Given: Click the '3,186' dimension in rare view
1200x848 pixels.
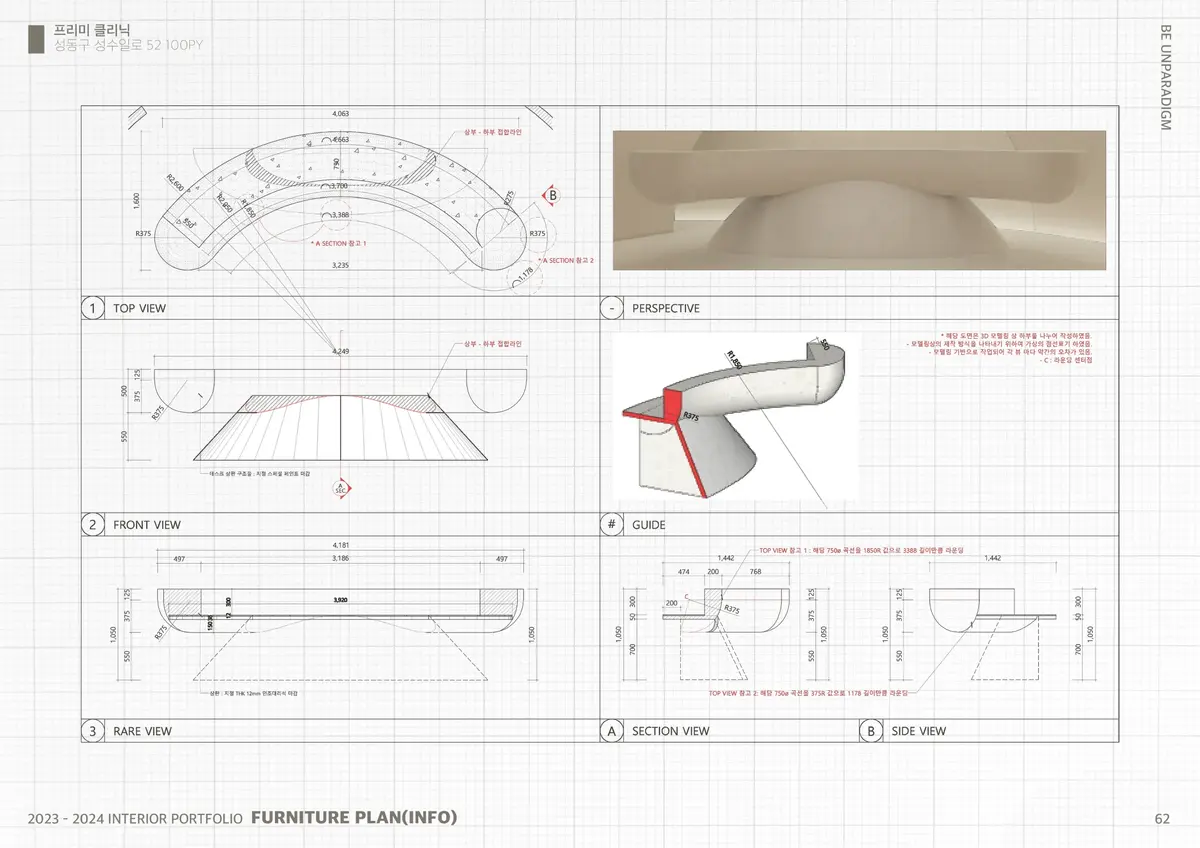Looking at the screenshot, I should [x=340, y=559].
